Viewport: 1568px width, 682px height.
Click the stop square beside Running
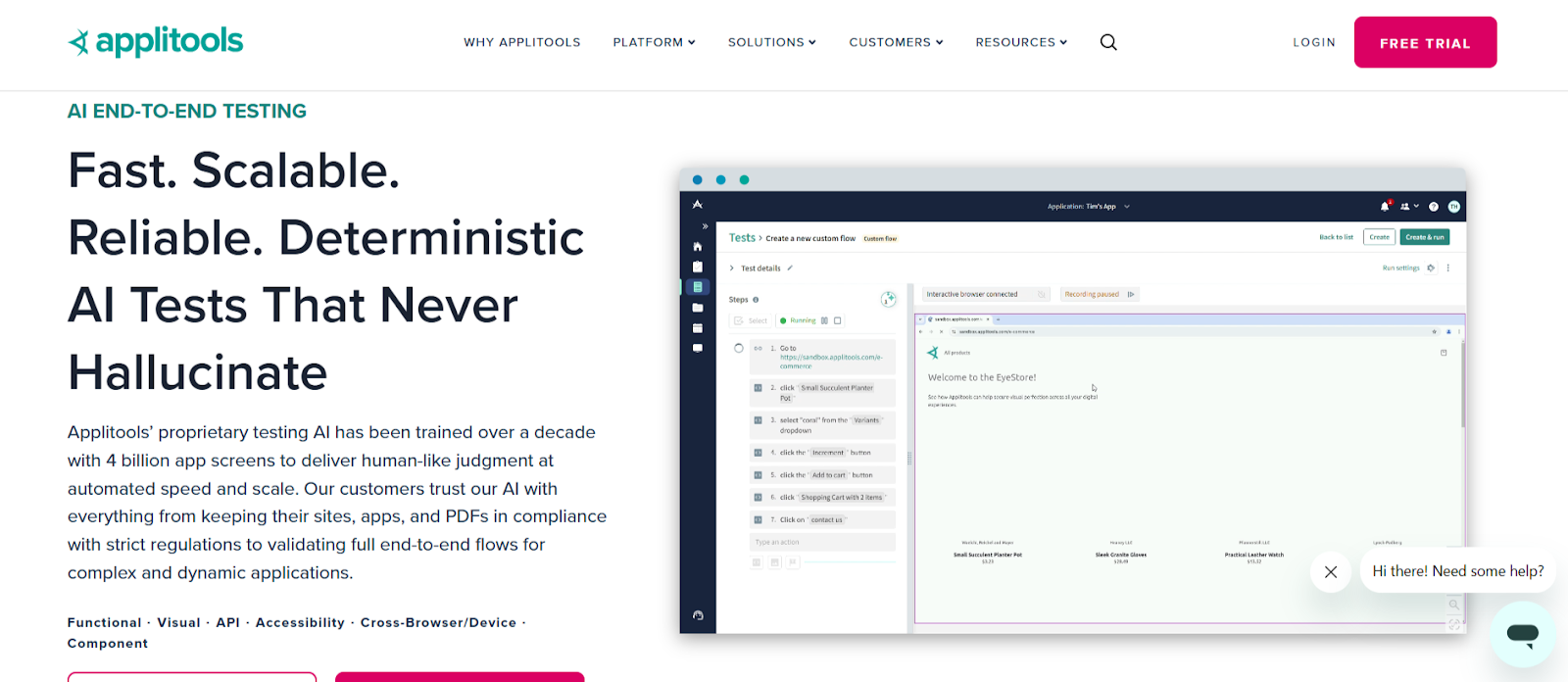click(838, 320)
